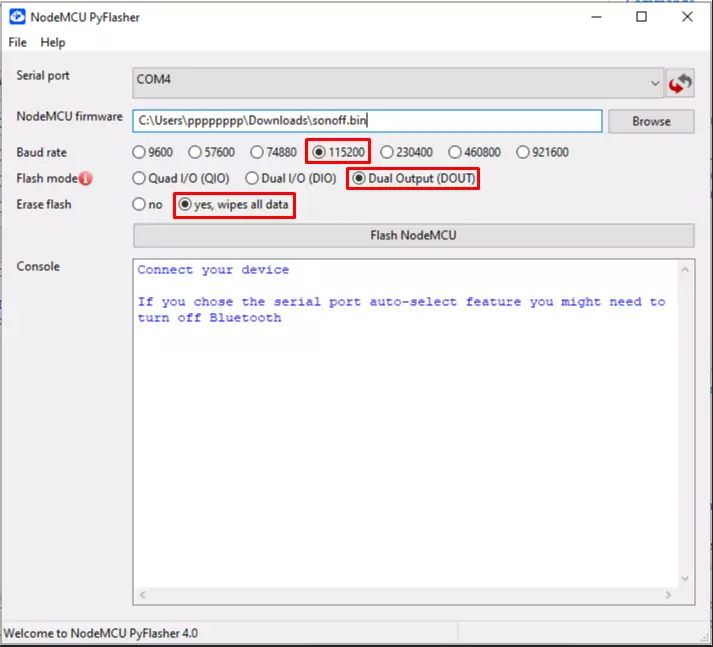Image resolution: width=713 pixels, height=647 pixels.
Task: Select the 74880 baud rate
Action: [273, 152]
